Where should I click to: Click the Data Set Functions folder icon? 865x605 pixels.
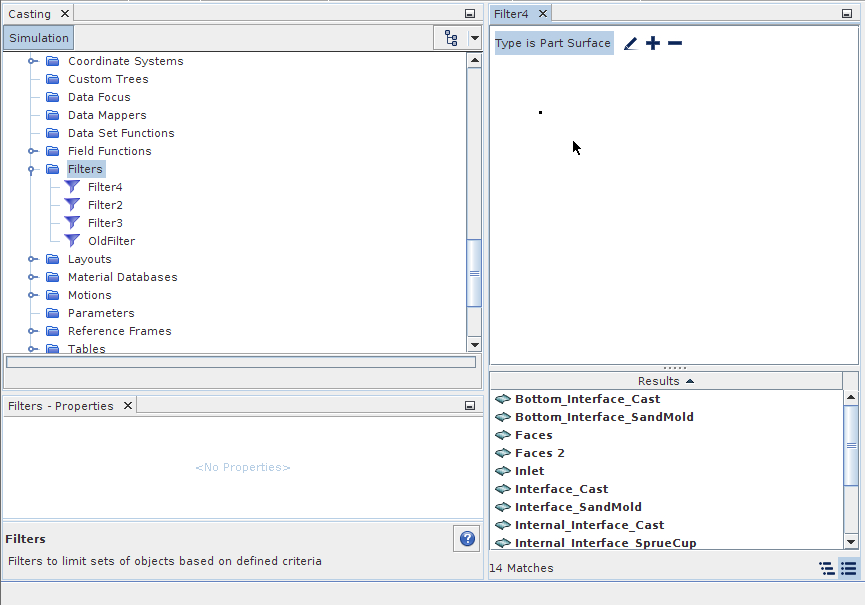[52, 133]
